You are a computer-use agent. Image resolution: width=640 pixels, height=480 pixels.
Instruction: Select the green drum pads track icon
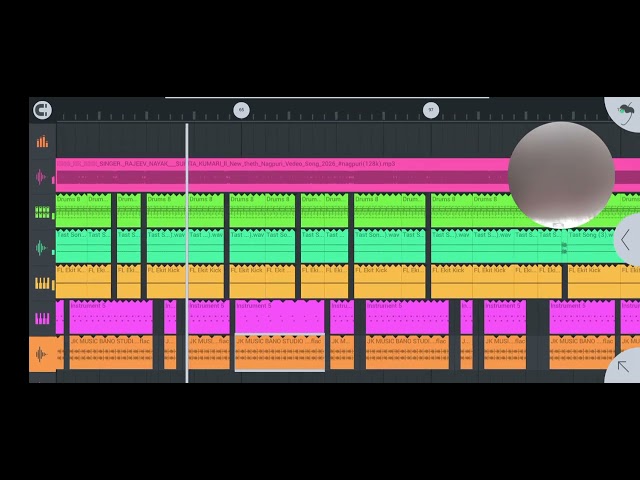42,212
